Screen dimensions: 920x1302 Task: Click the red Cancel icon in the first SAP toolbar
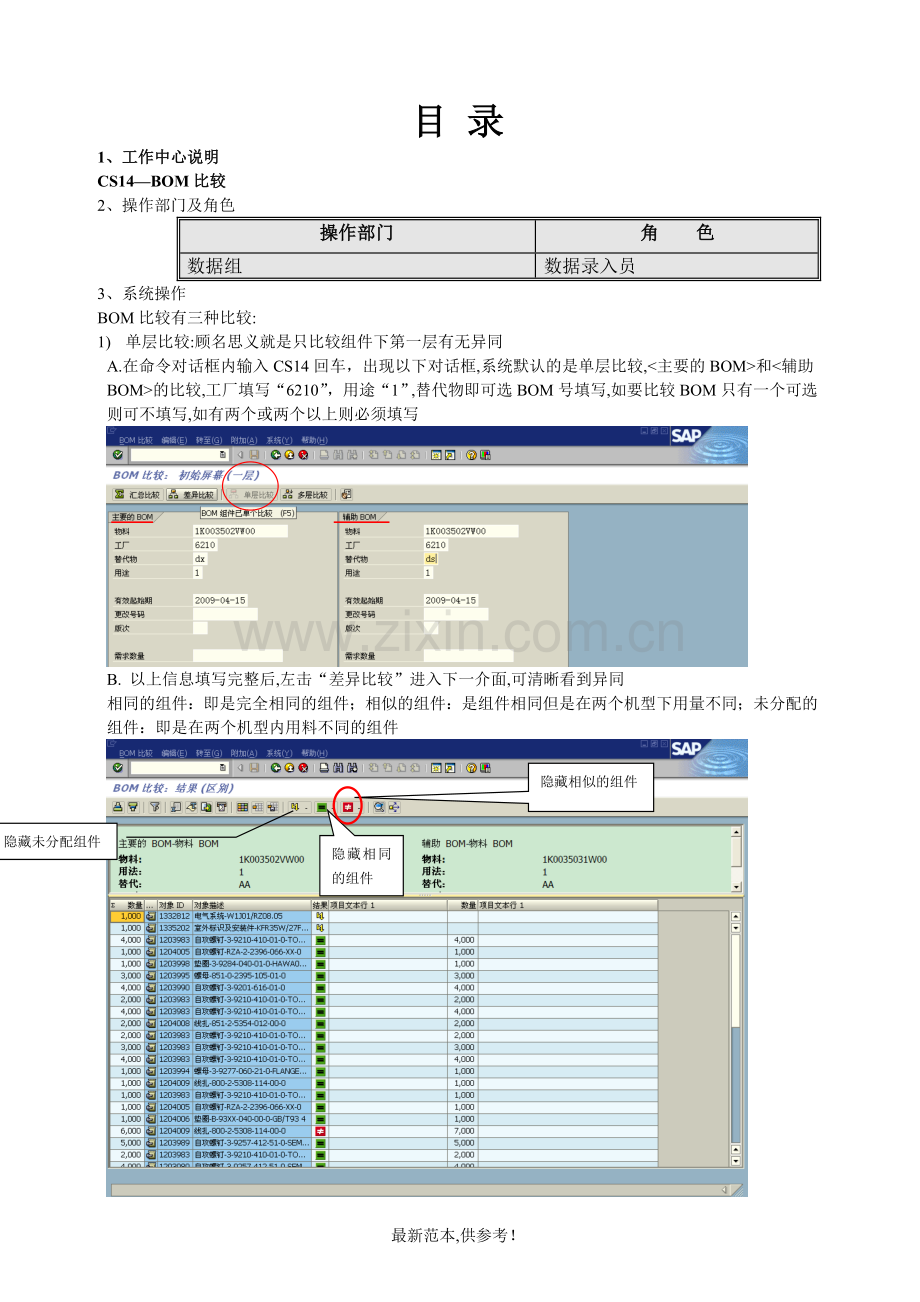[302, 454]
